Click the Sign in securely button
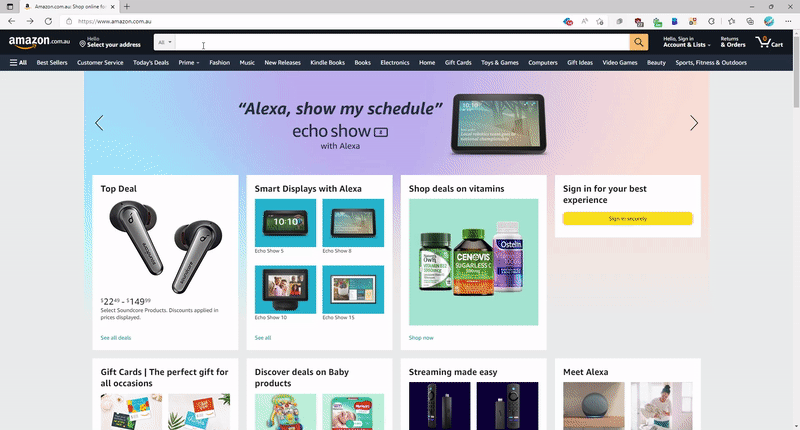The width and height of the screenshot is (800, 430). [628, 218]
